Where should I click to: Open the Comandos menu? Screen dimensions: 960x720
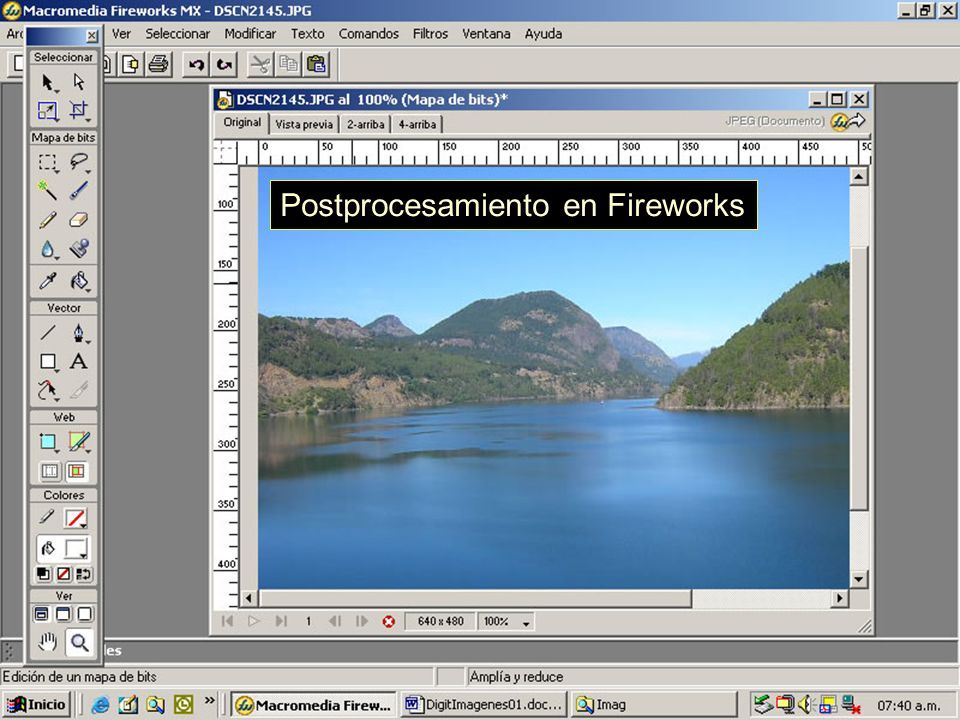pyautogui.click(x=369, y=34)
